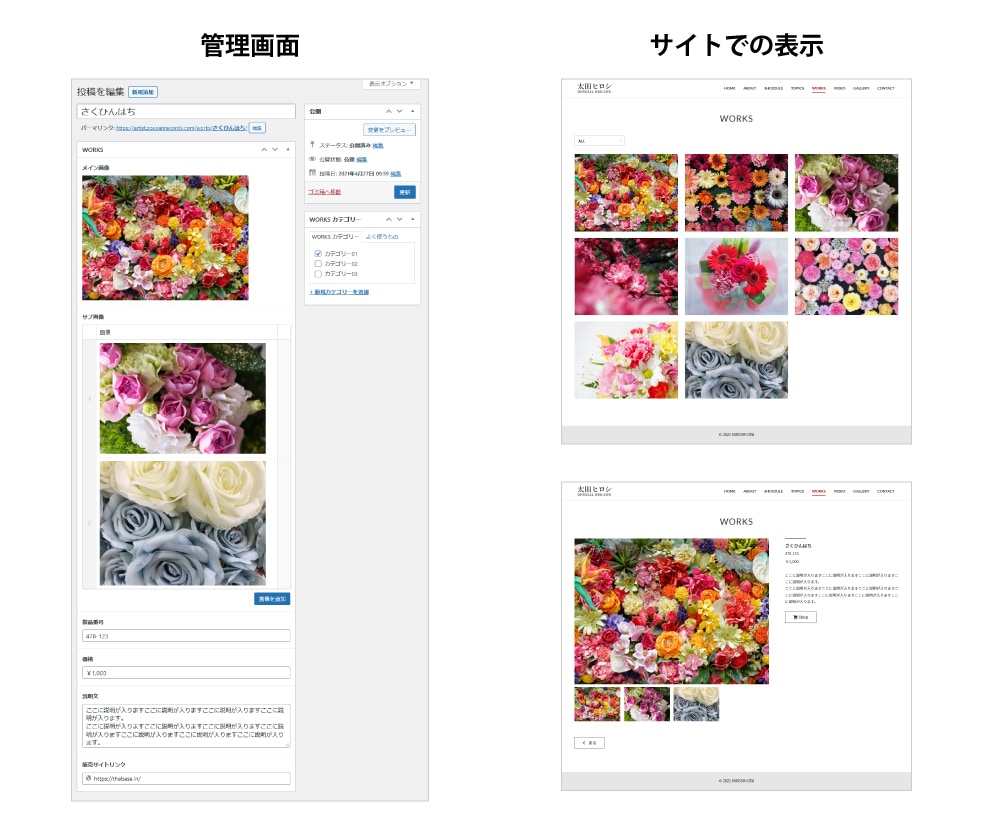
Task: Select the pink roses thumbnail on the detail page
Action: point(647,704)
